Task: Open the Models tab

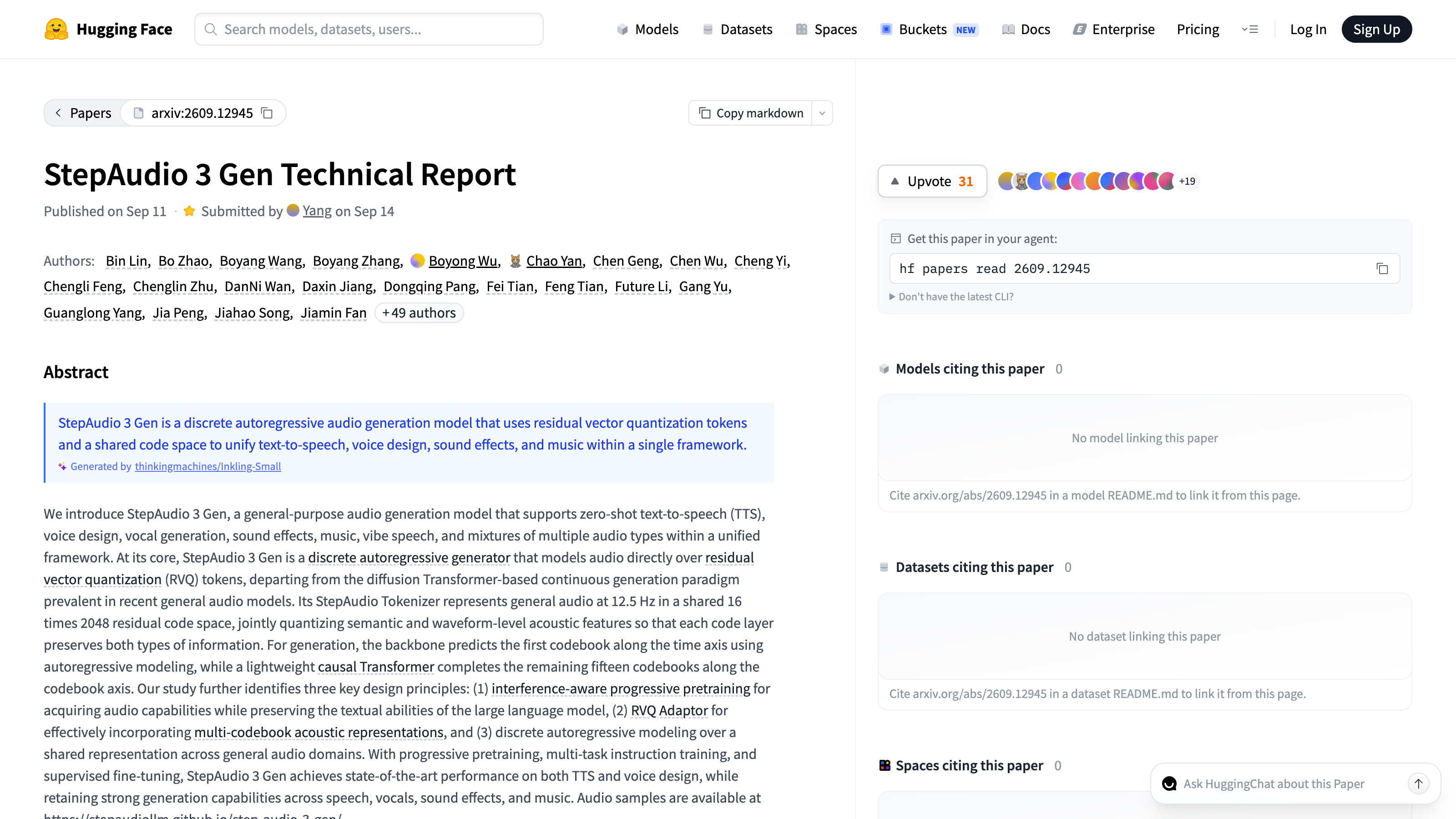Action: (x=648, y=30)
